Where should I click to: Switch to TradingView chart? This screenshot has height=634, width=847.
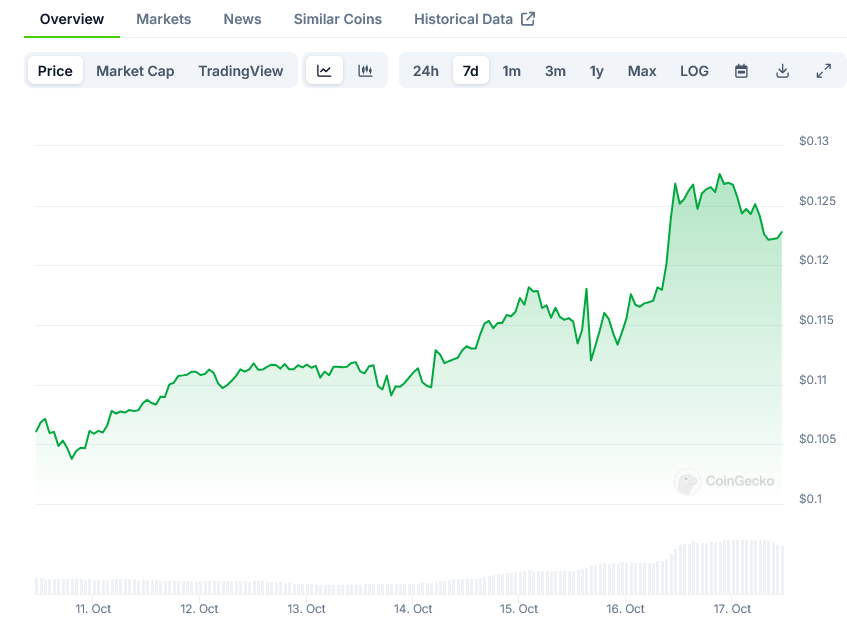(240, 71)
